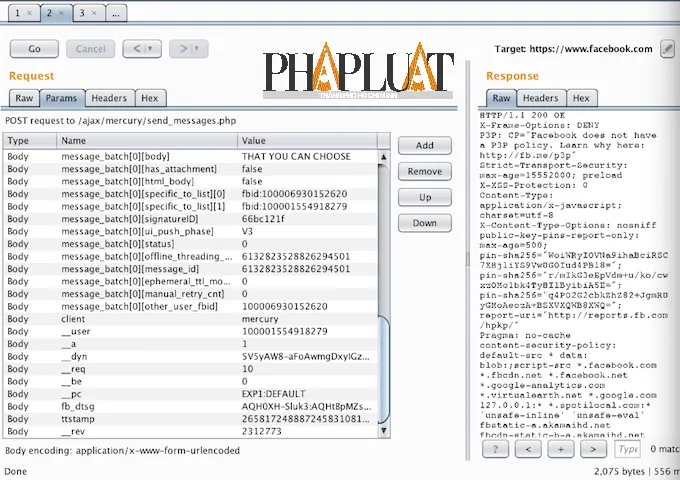Open the Request Headers tab
This screenshot has height=480, width=680.
point(108,98)
